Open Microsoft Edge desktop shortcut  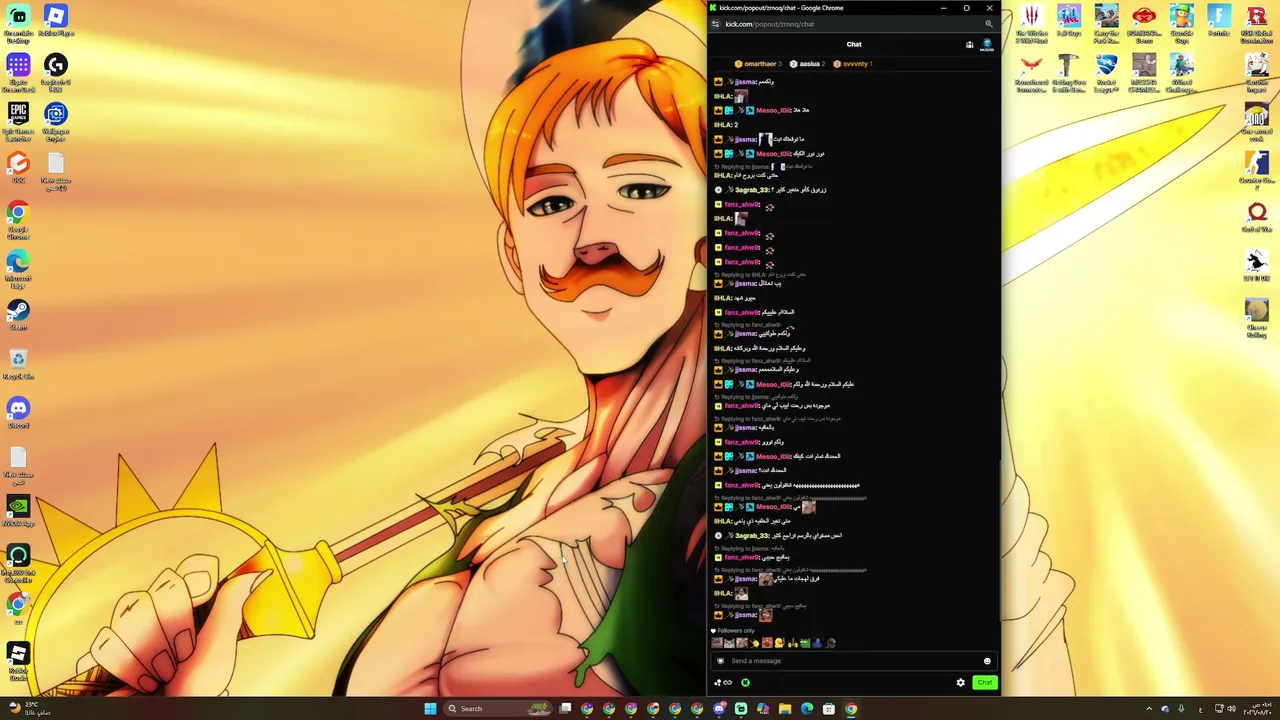coord(18,270)
